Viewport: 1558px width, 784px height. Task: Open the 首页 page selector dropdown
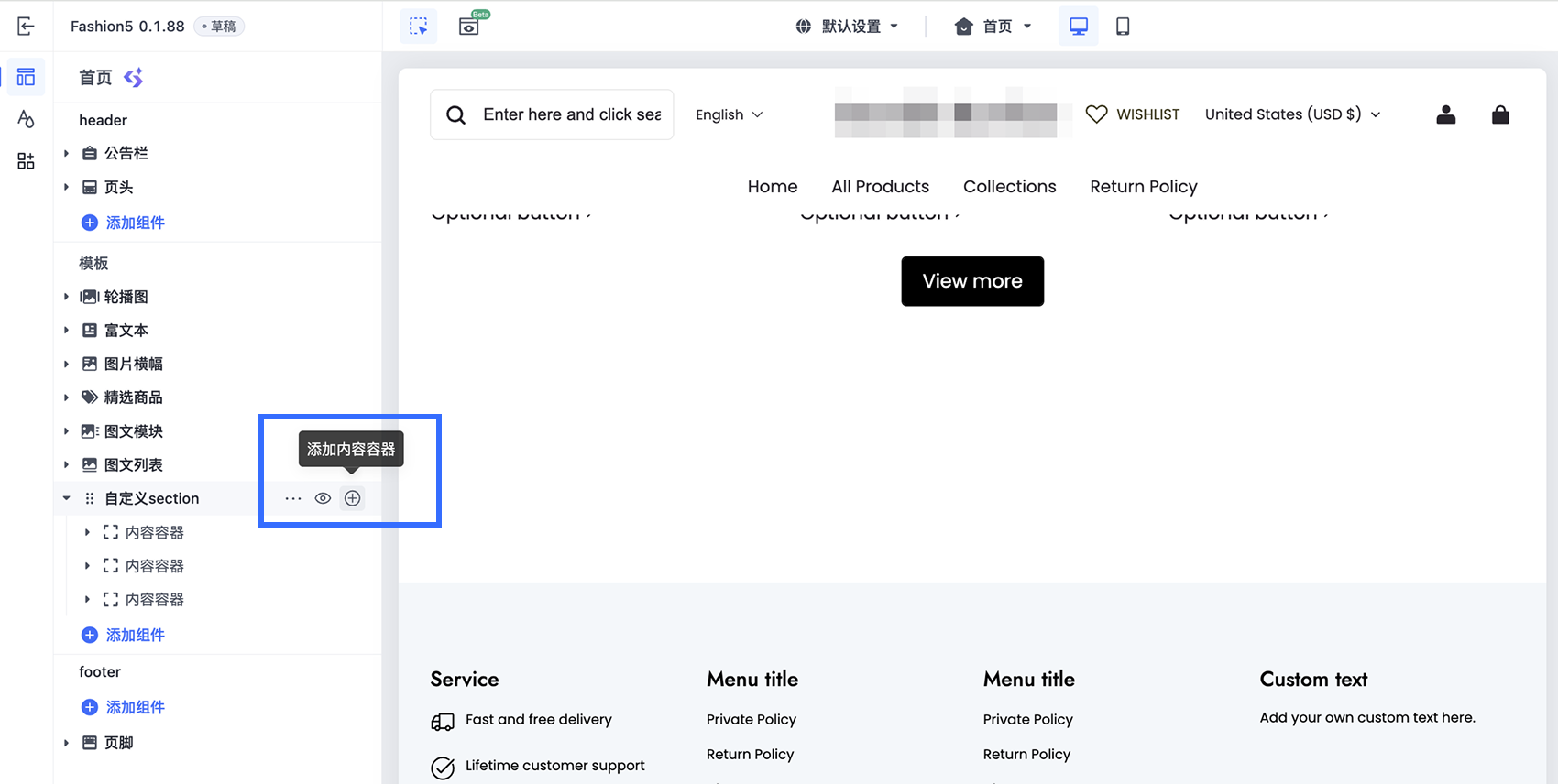coord(993,27)
